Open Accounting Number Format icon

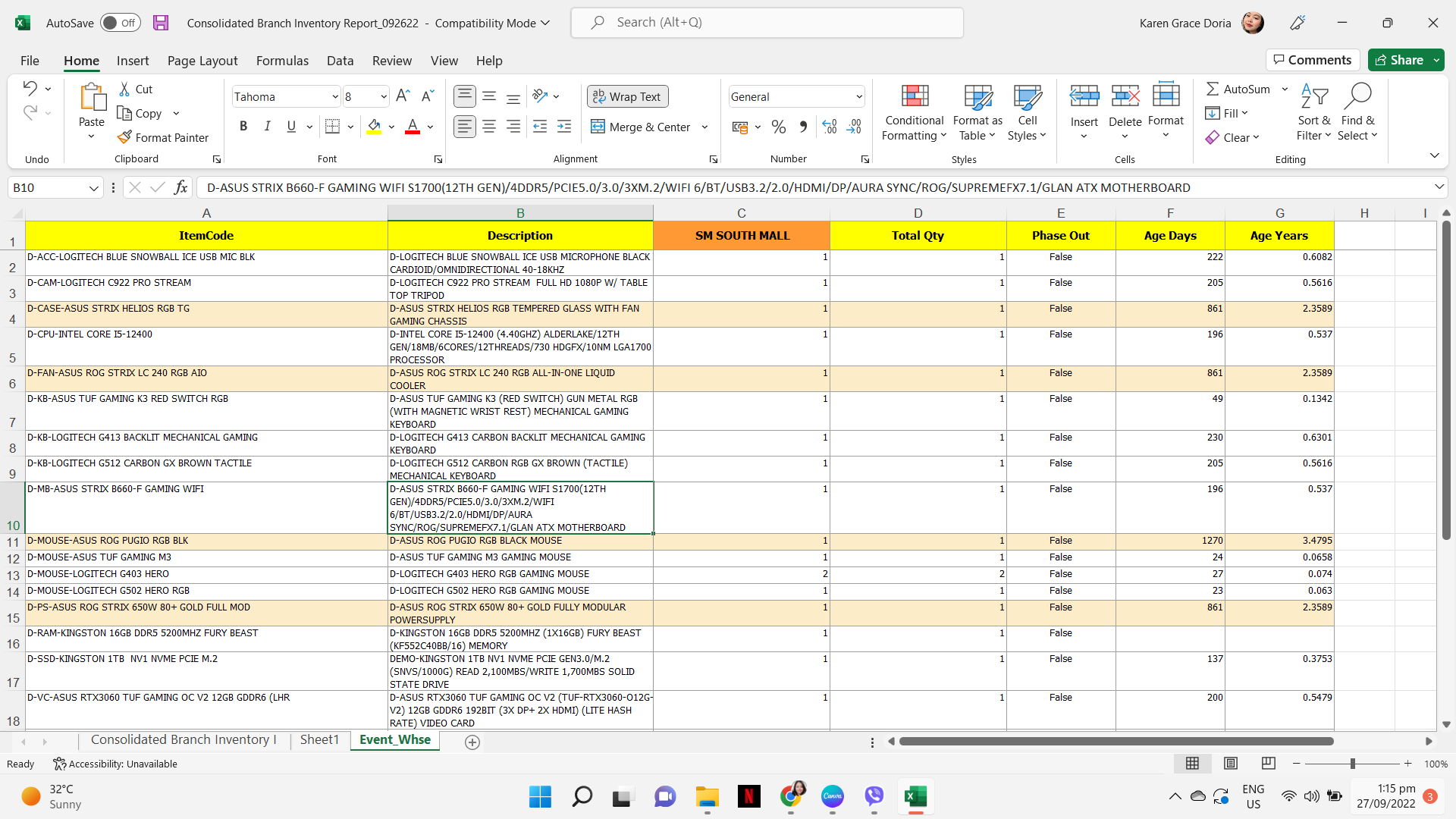click(x=740, y=127)
